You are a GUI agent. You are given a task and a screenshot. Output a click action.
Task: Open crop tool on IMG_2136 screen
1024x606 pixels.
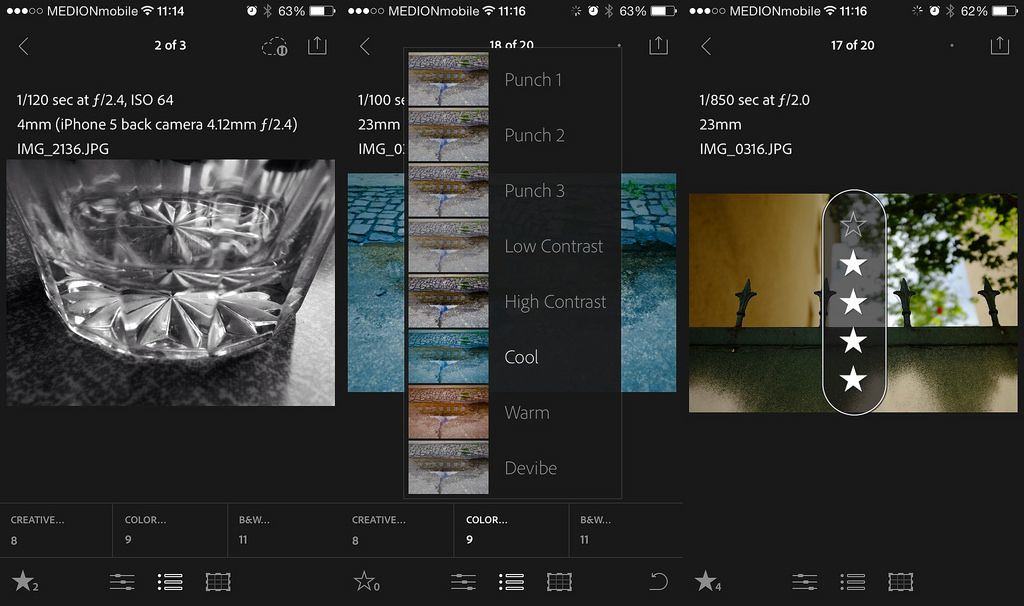pos(218,581)
